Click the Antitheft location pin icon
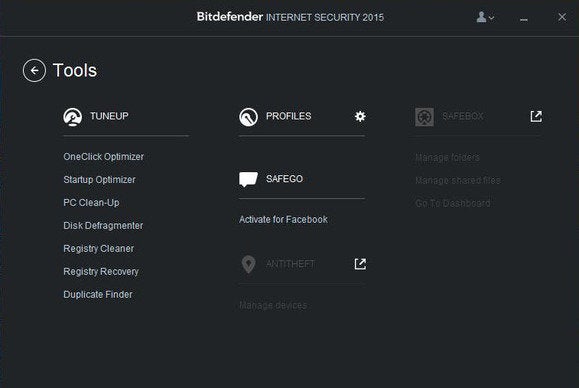Image resolution: width=579 pixels, height=388 pixels. (x=249, y=264)
